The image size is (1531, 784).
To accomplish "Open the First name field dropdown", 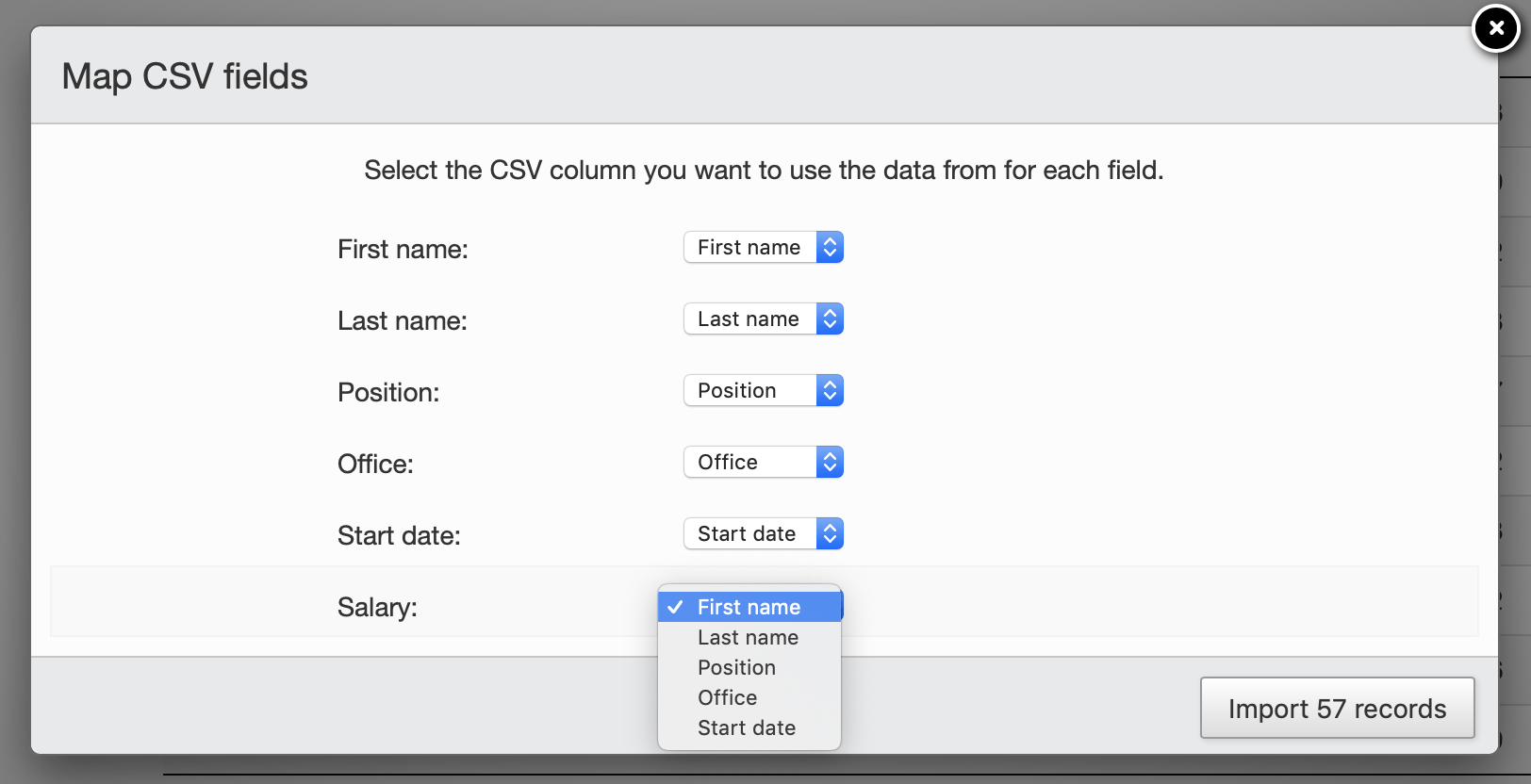I will click(x=764, y=247).
